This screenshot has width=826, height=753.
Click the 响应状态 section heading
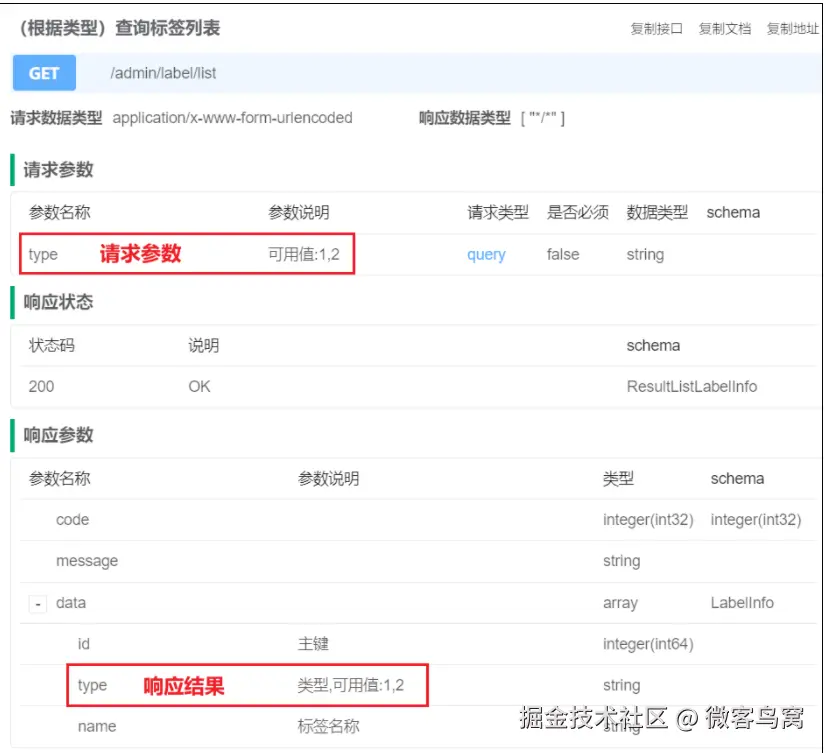[x=58, y=302]
